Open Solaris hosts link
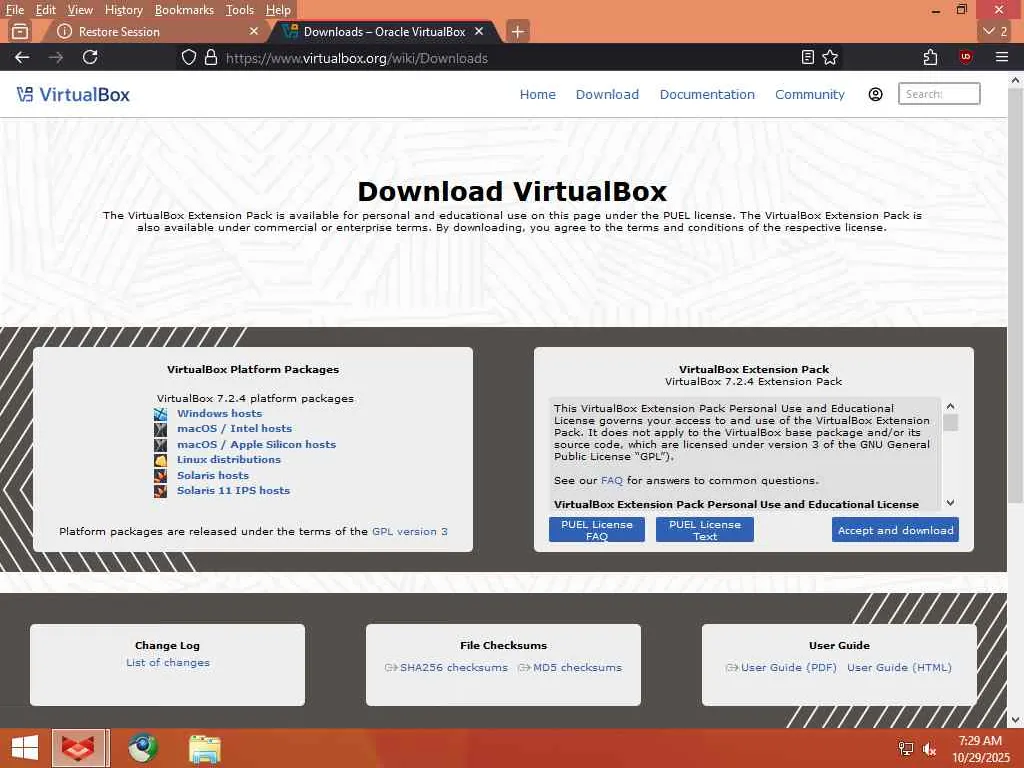The width and height of the screenshot is (1024, 768). [x=213, y=475]
